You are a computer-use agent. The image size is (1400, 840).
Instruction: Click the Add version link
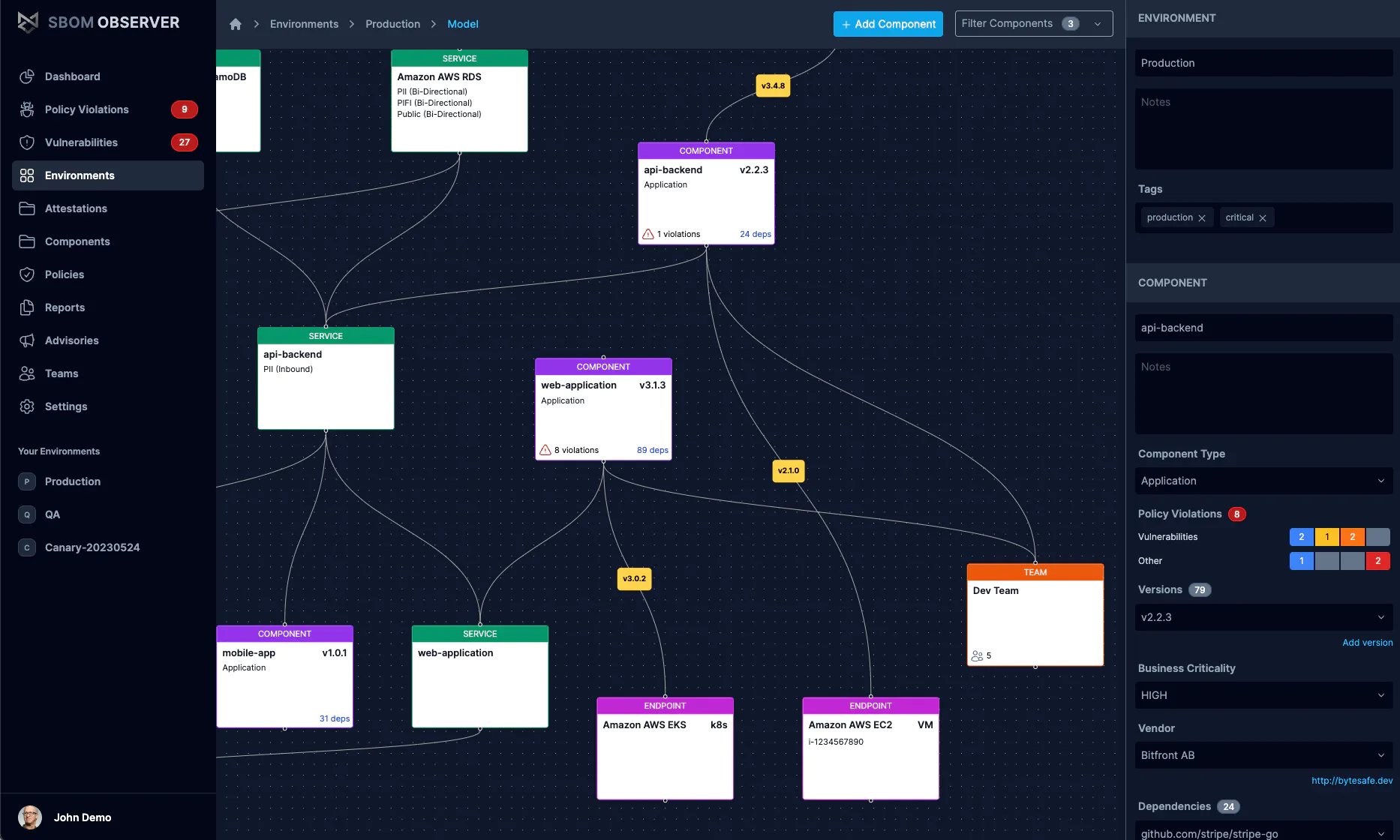(1367, 643)
